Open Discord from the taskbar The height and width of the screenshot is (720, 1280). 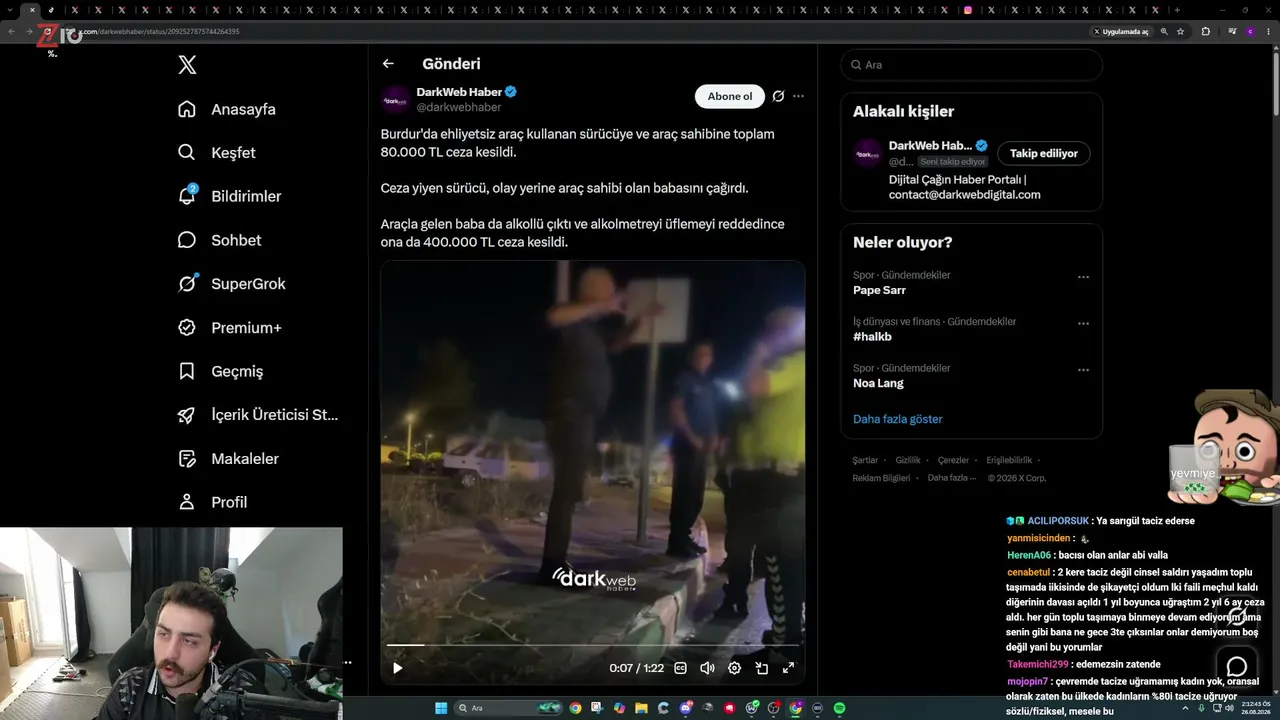(685, 708)
